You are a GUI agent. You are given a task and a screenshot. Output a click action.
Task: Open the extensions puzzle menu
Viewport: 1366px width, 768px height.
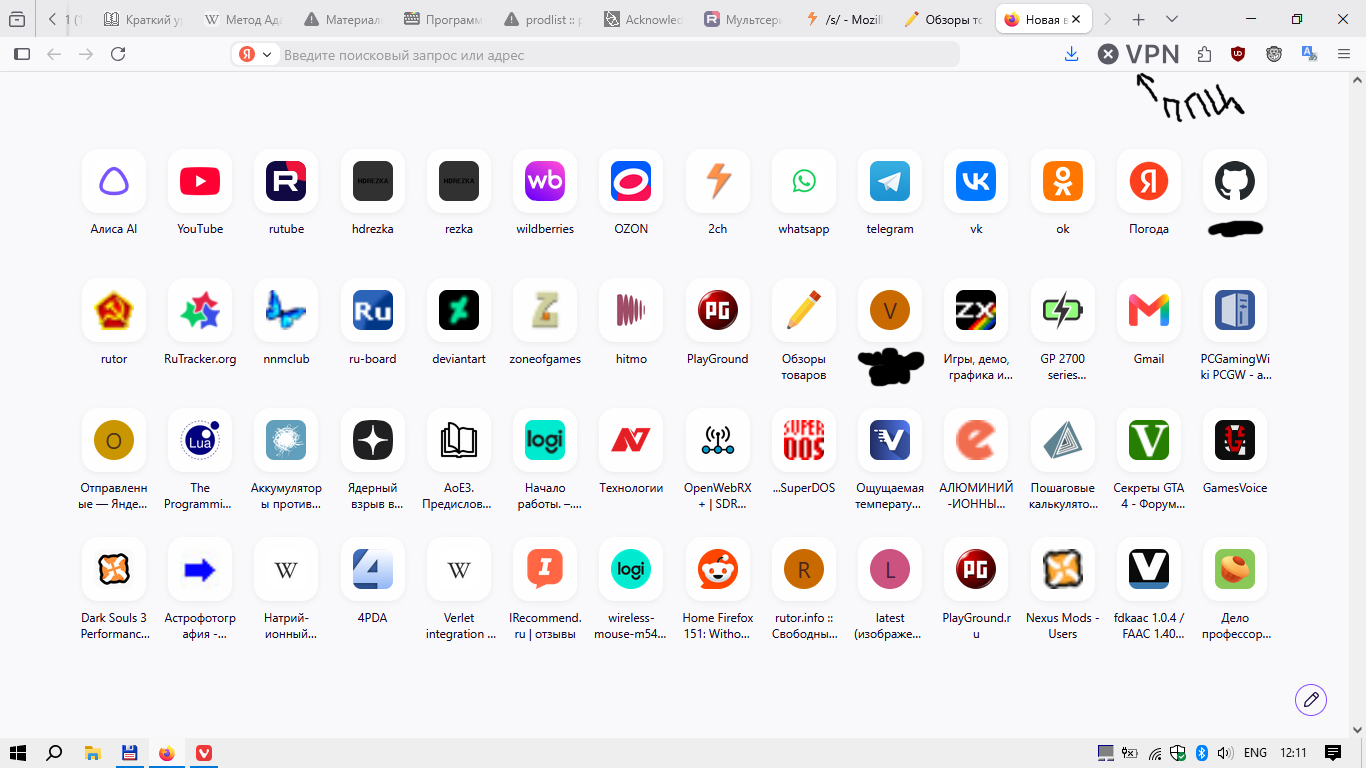point(1204,54)
